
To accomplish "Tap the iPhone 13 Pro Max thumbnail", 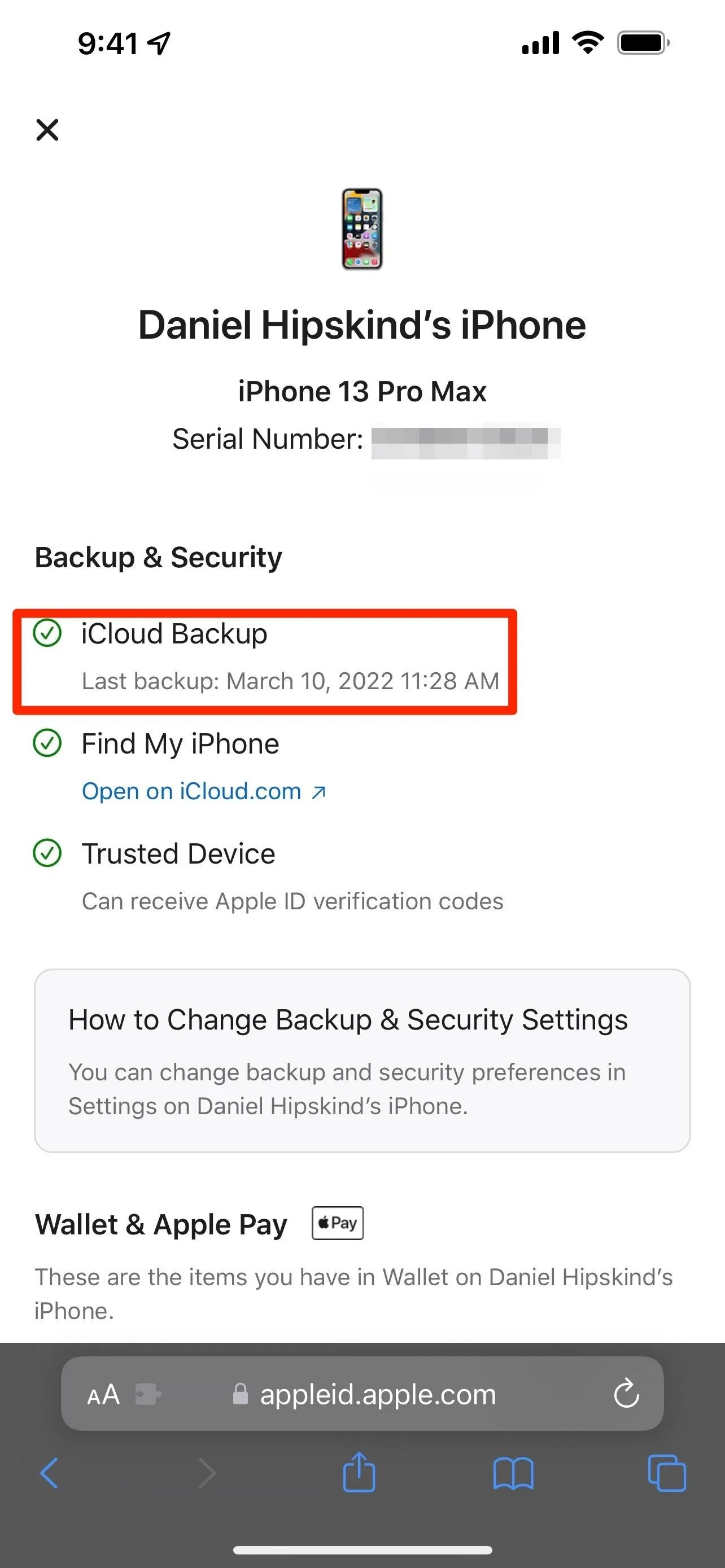I will (x=362, y=229).
